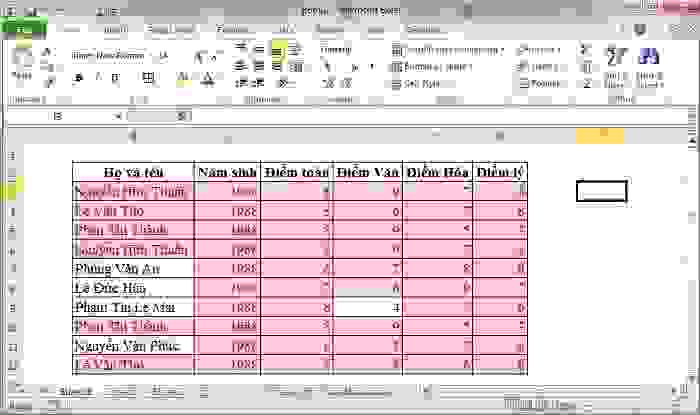
Task: Select the highlighted orange column header
Action: click(600, 136)
